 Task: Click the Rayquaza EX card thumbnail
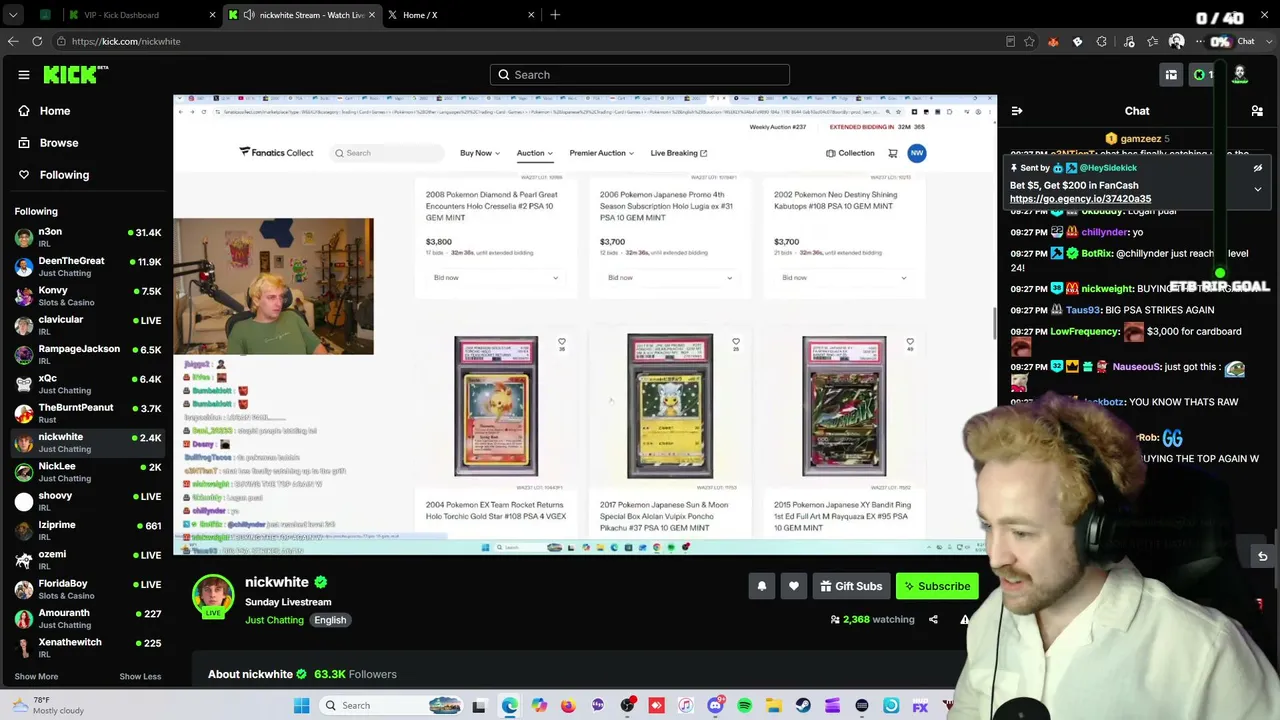(844, 406)
